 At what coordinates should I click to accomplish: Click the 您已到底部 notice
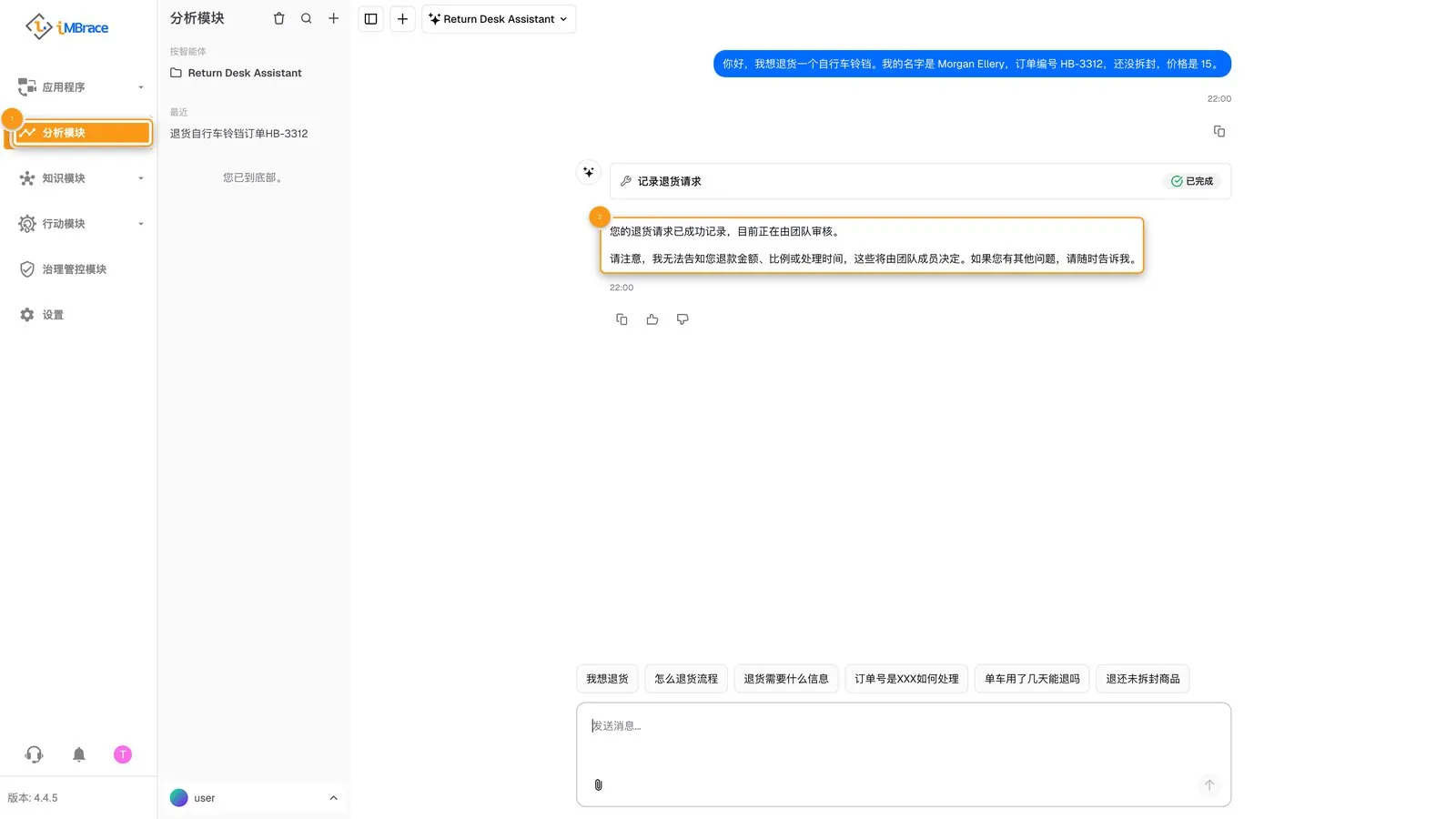254,177
